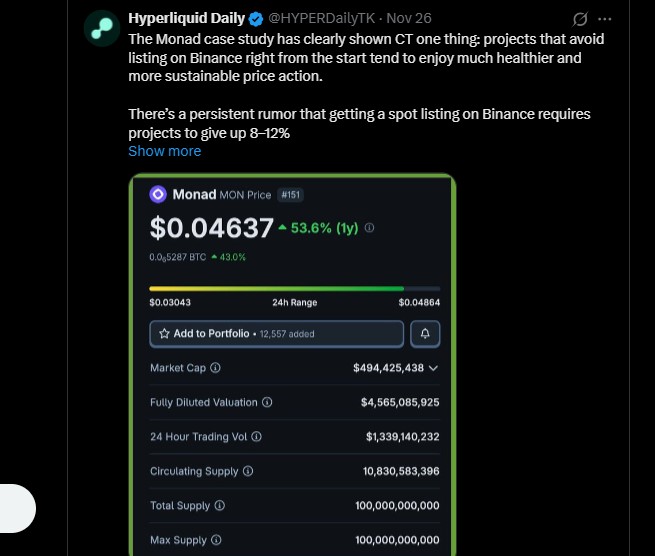Click the Grok explain-post icon
655x556 pixels.
(580, 19)
